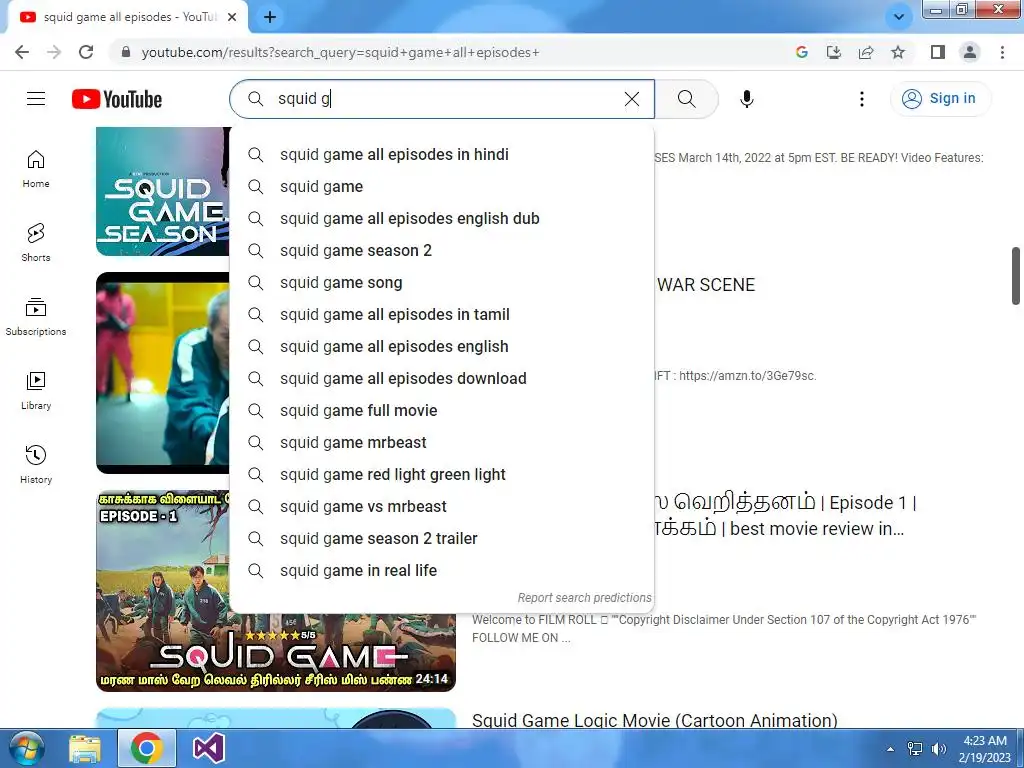Open Library in the sidebar

tap(36, 390)
